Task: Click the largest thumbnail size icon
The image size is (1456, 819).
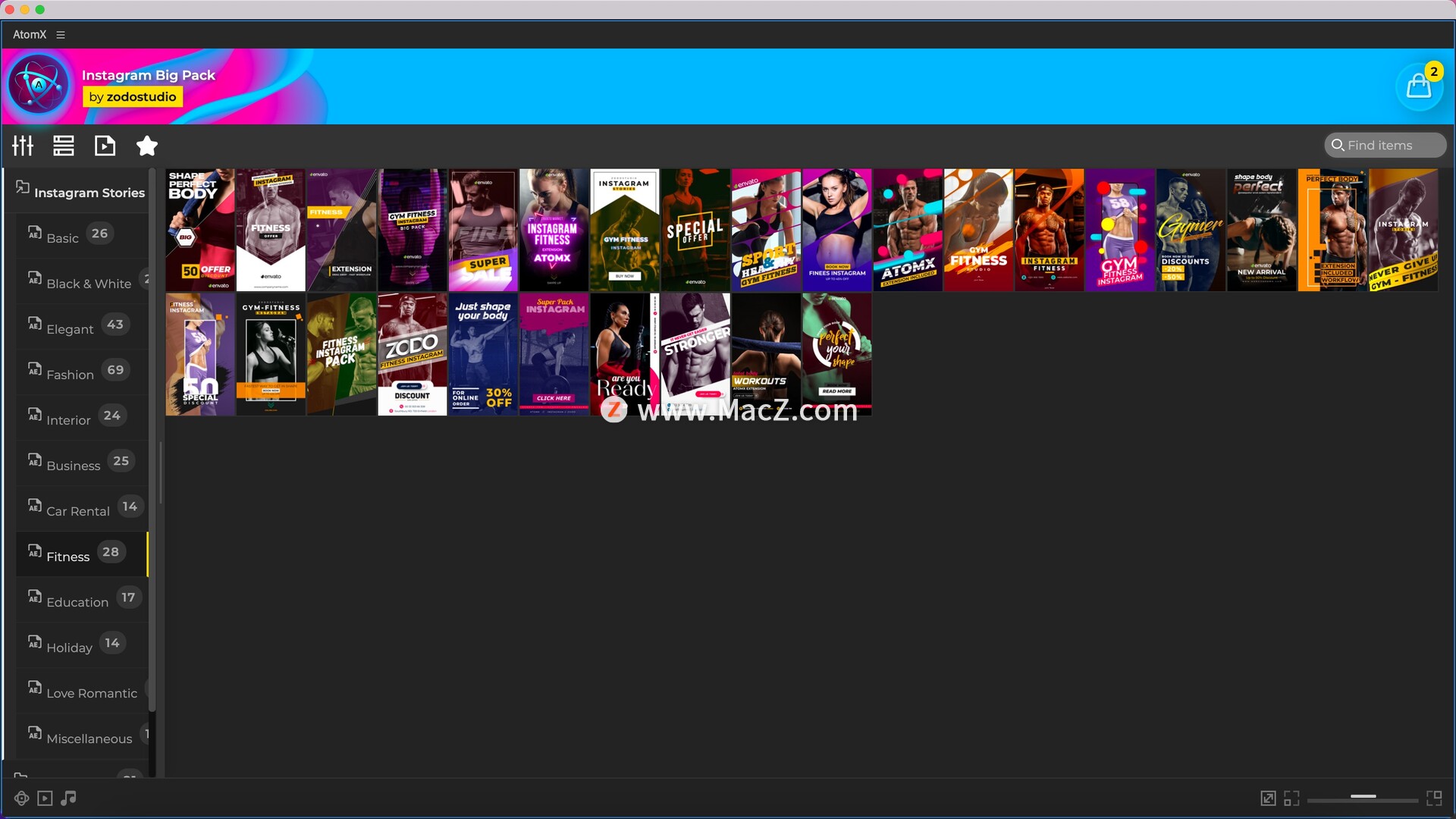Action: tap(1434, 798)
